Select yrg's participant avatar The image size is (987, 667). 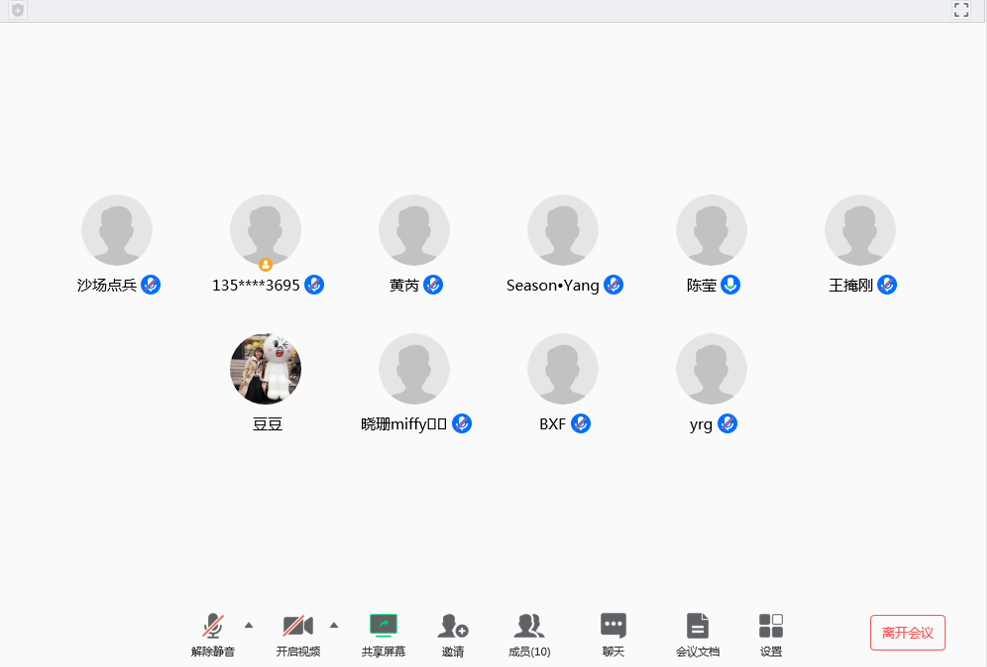[711, 369]
